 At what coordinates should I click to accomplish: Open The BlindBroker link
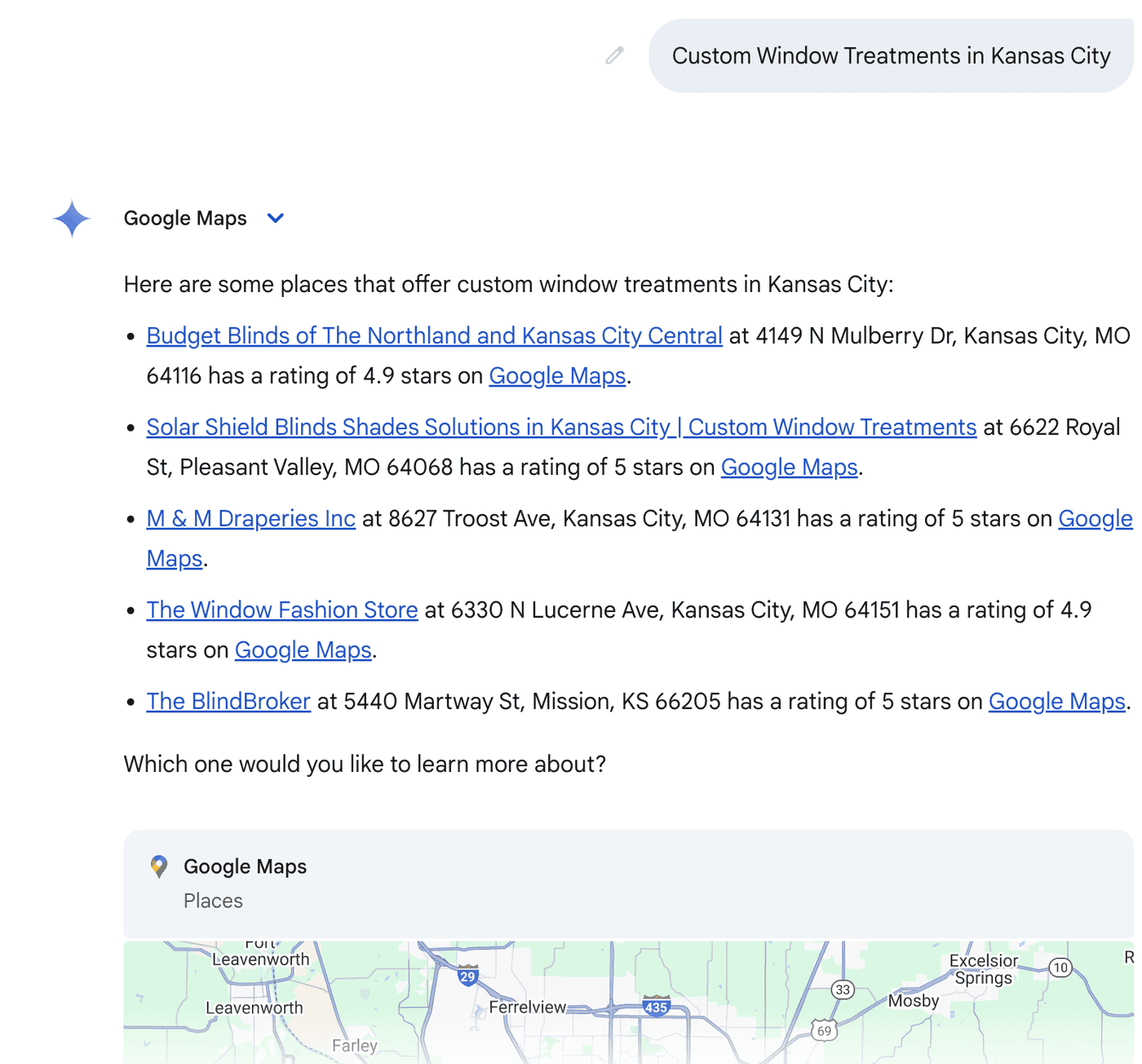pyautogui.click(x=228, y=701)
